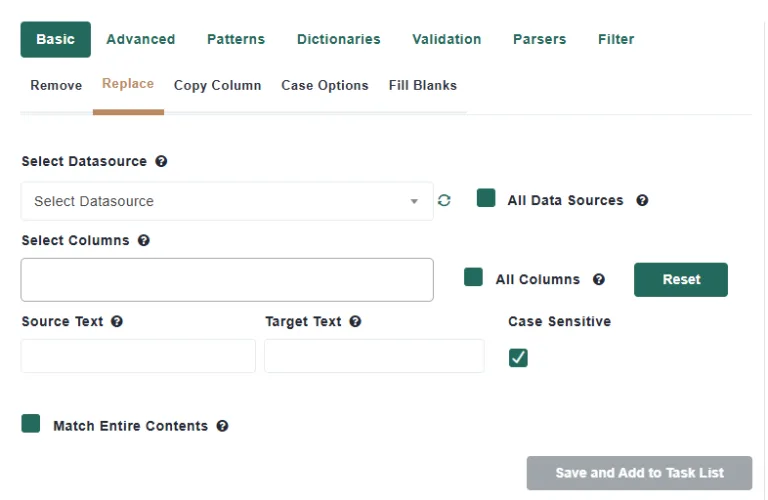Click the refresh datasource icon
The width and height of the screenshot is (768, 500).
point(444,200)
